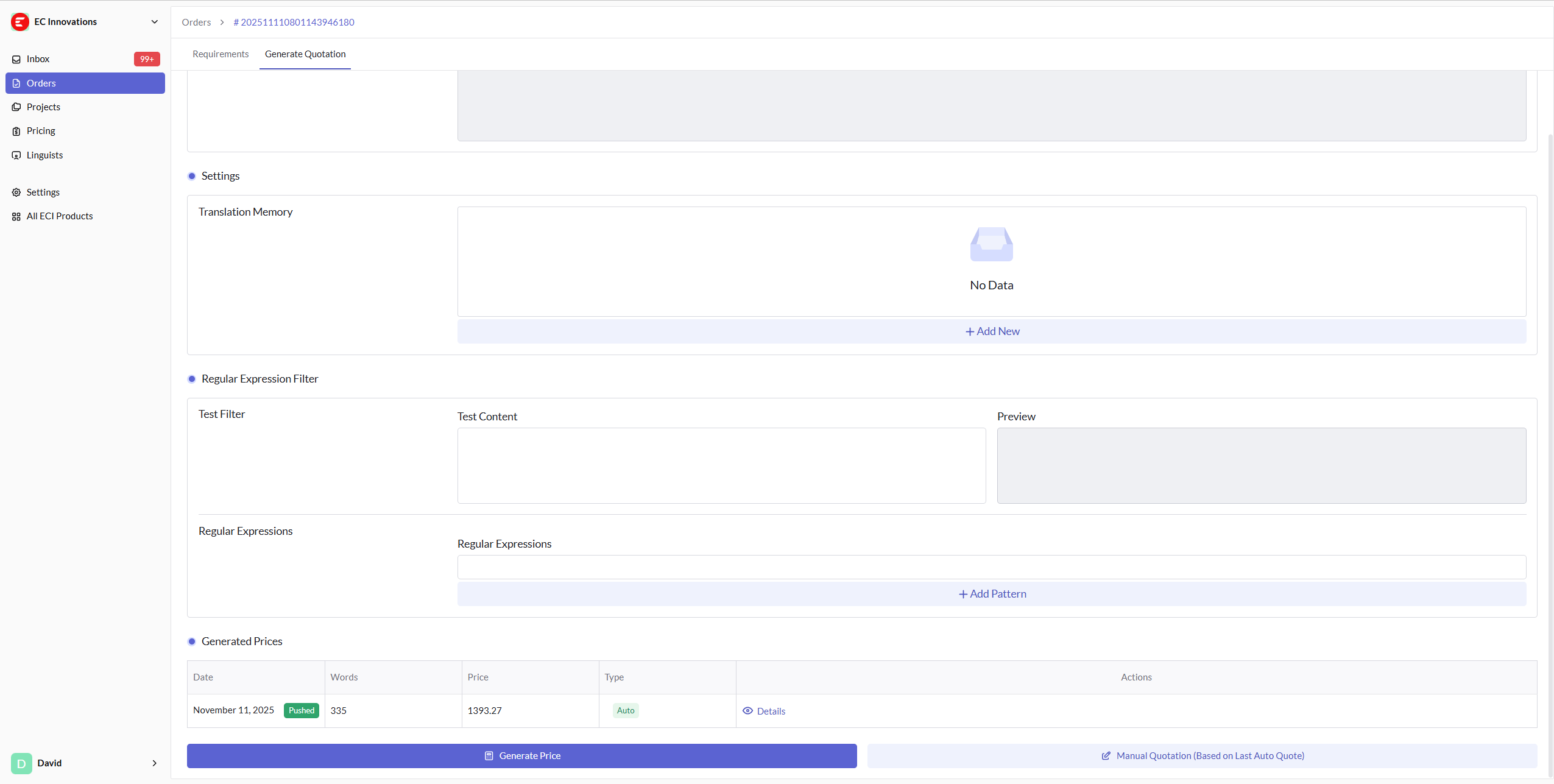View Details via the eye icon

(747, 711)
